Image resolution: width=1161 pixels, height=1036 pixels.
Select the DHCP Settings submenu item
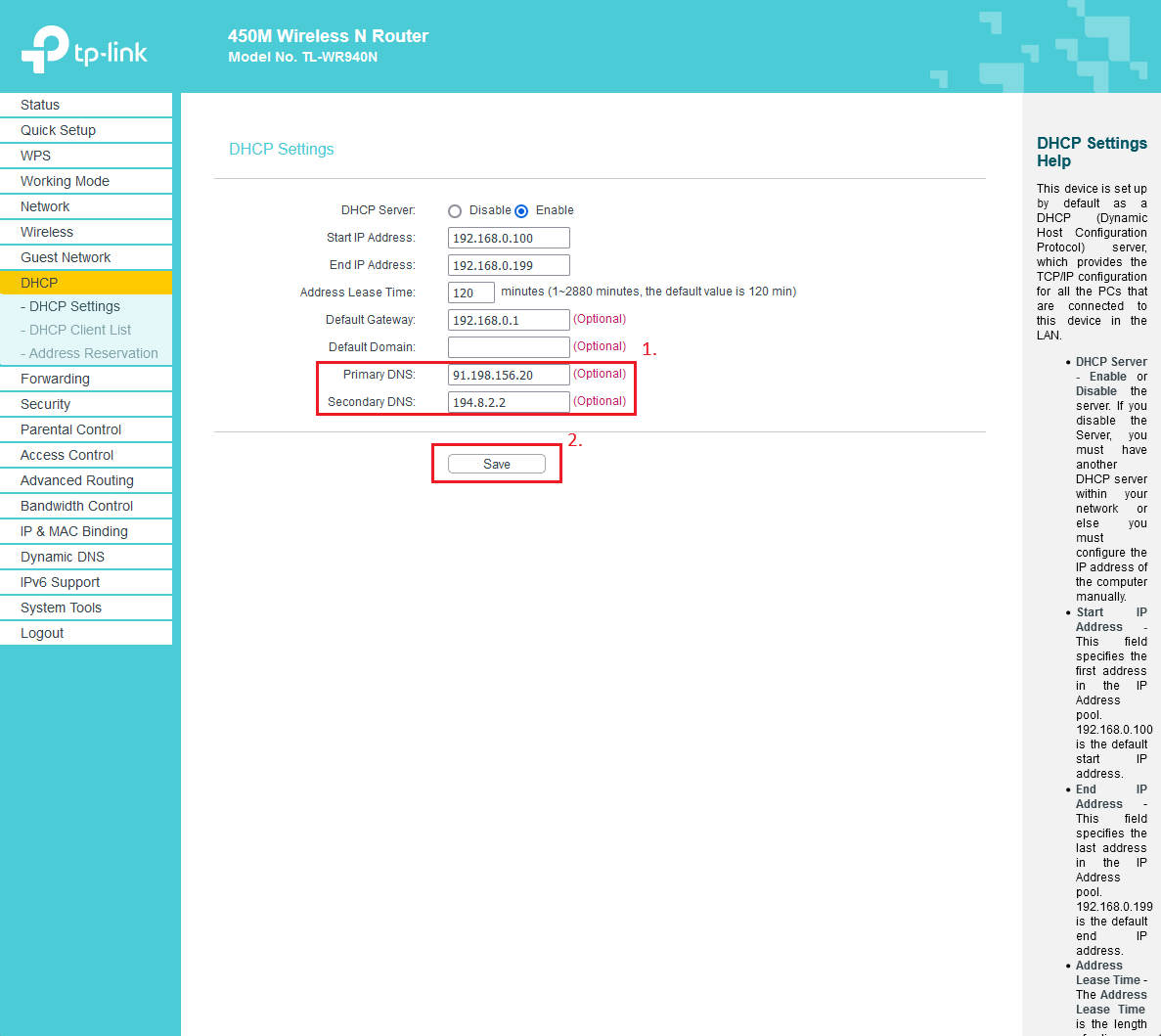[x=74, y=306]
